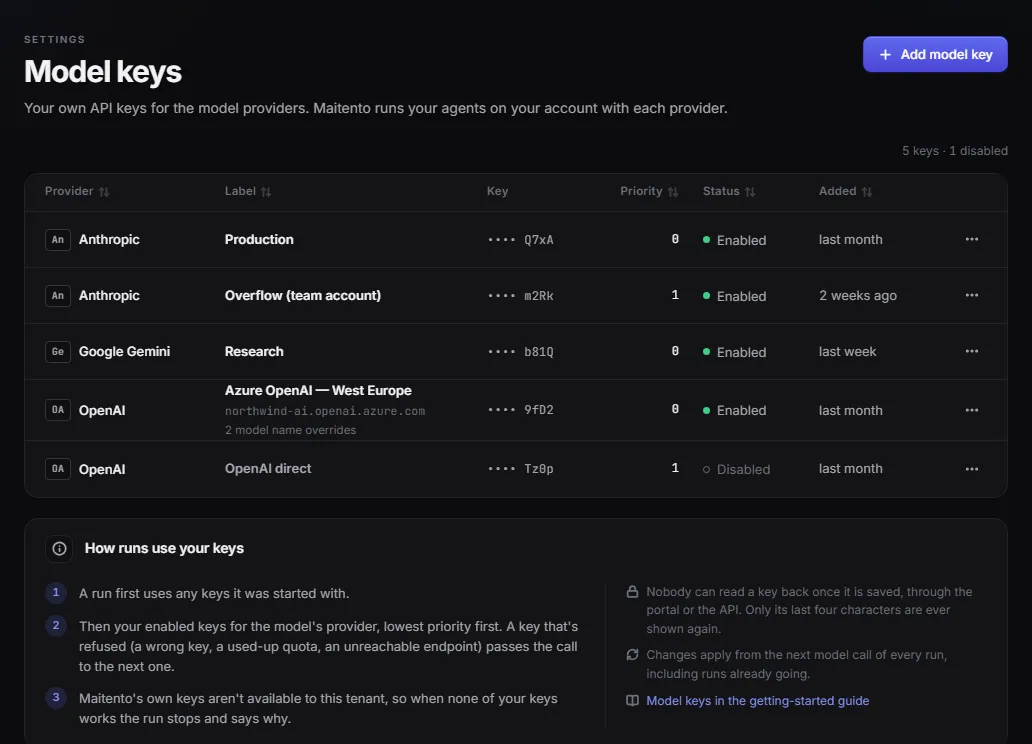
Task: Click the last week added date
Action: pyautogui.click(x=847, y=352)
